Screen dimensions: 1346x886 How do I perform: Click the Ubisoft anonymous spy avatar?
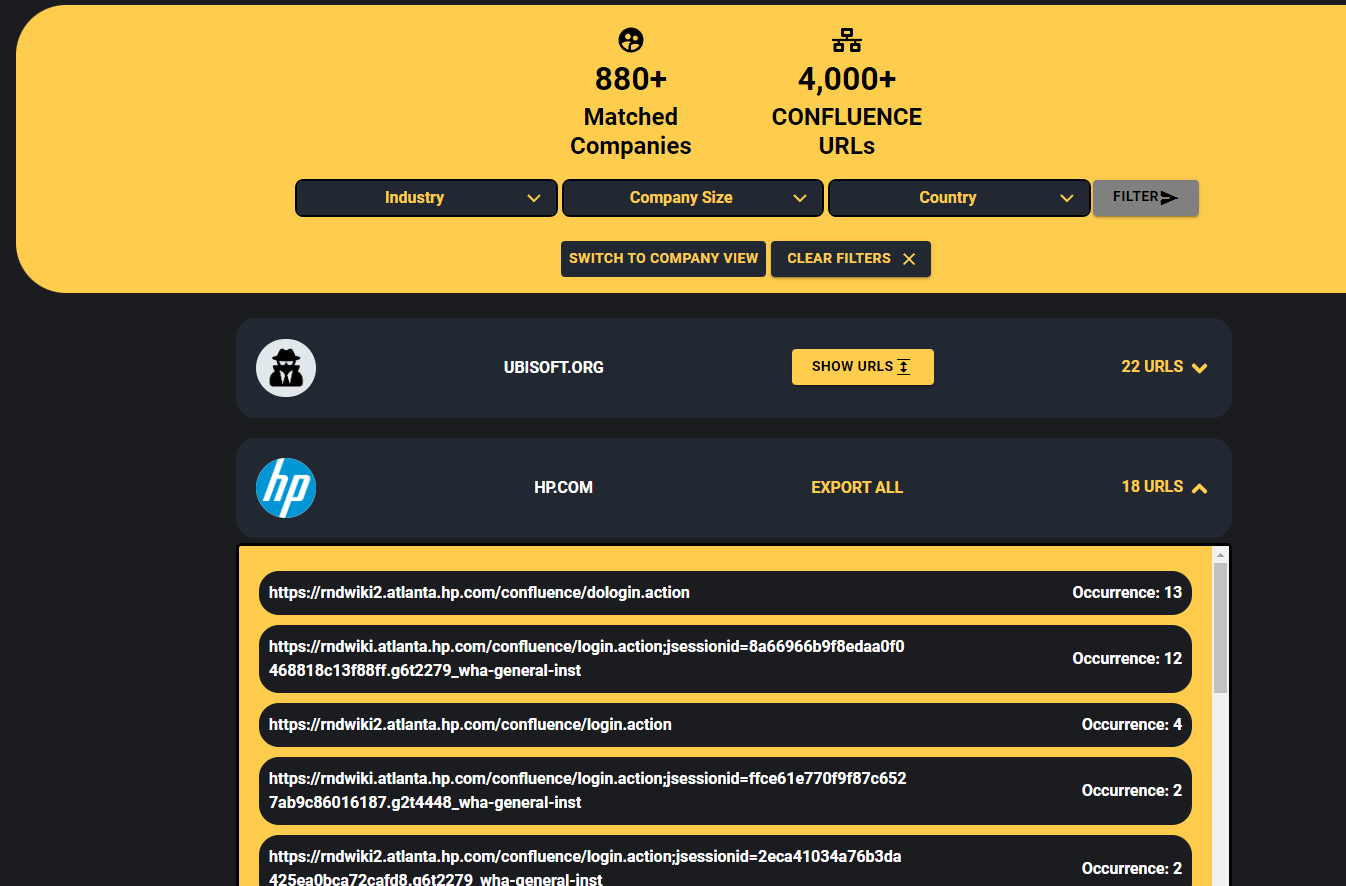286,368
